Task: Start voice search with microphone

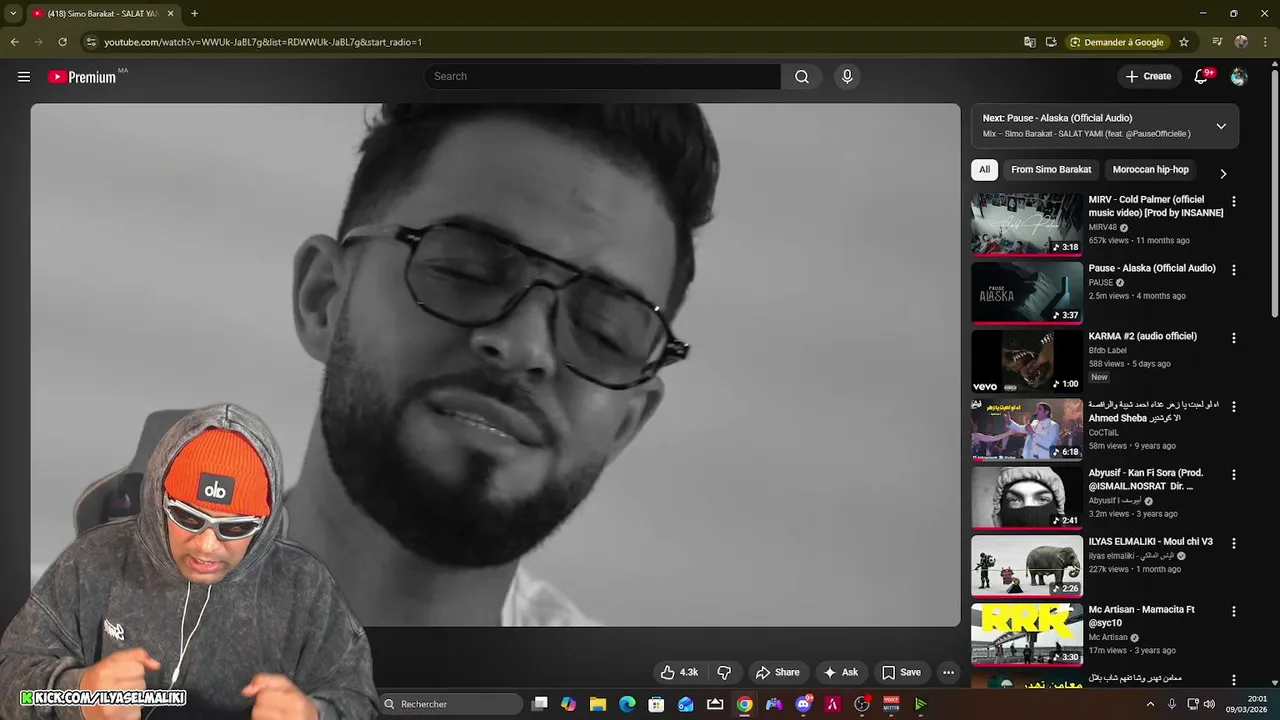Action: pyautogui.click(x=847, y=77)
